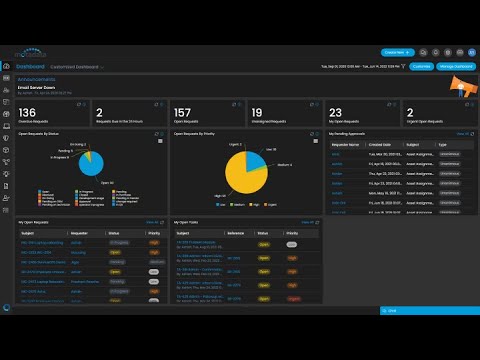The image size is (480, 360).
Task: Sort My Open Requests by Priority column
Action: pyautogui.click(x=154, y=233)
